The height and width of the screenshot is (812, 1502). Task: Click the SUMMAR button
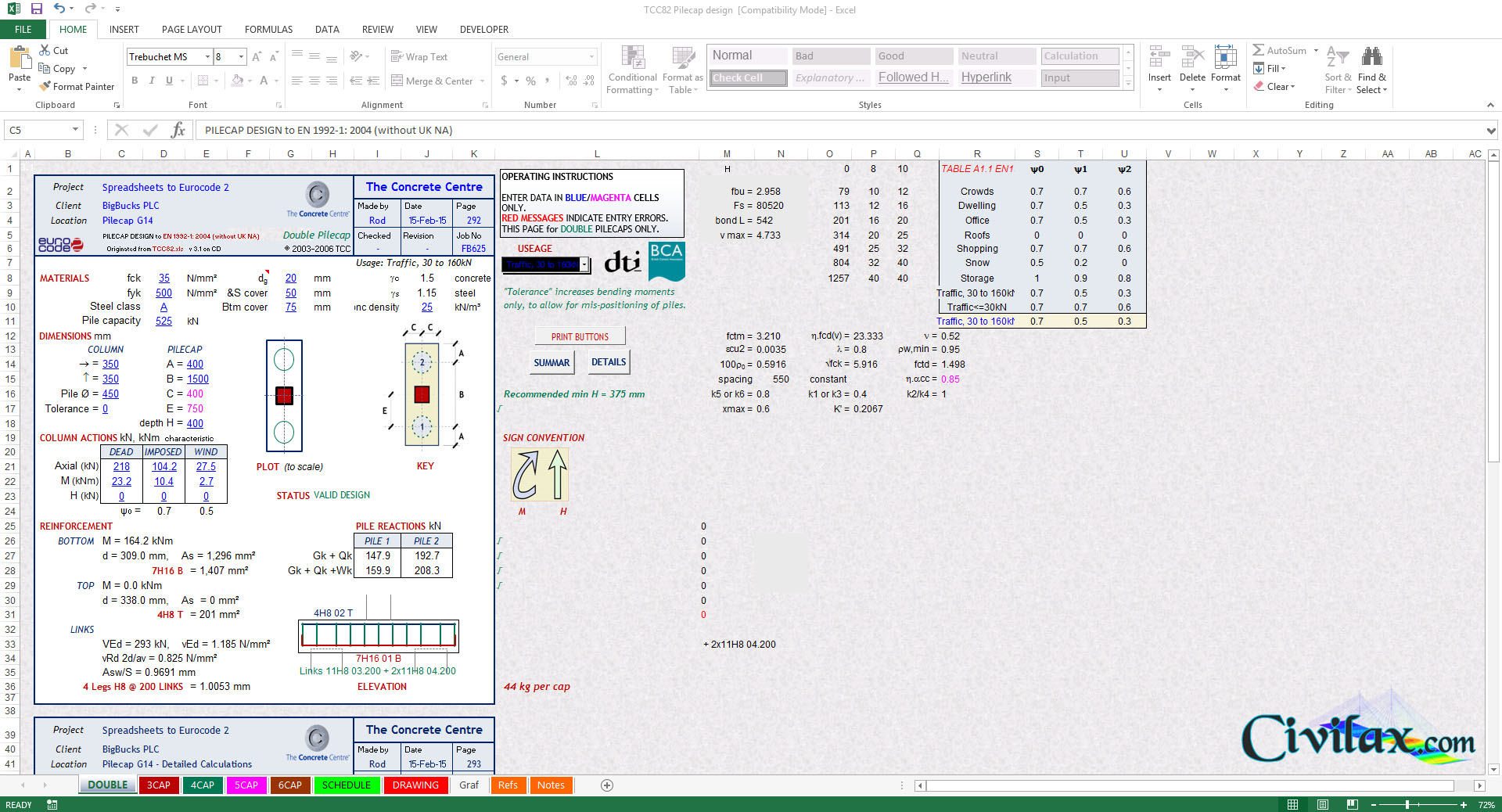click(x=552, y=362)
